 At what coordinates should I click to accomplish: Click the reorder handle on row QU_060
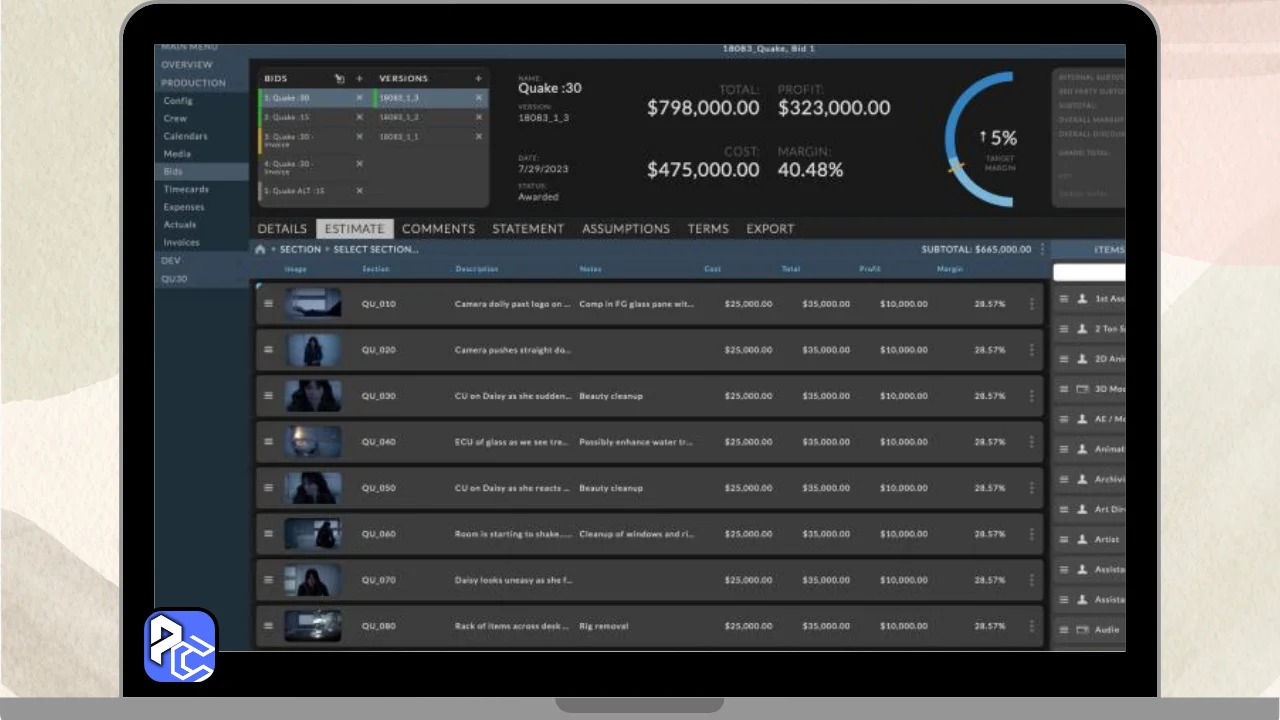pyautogui.click(x=268, y=534)
